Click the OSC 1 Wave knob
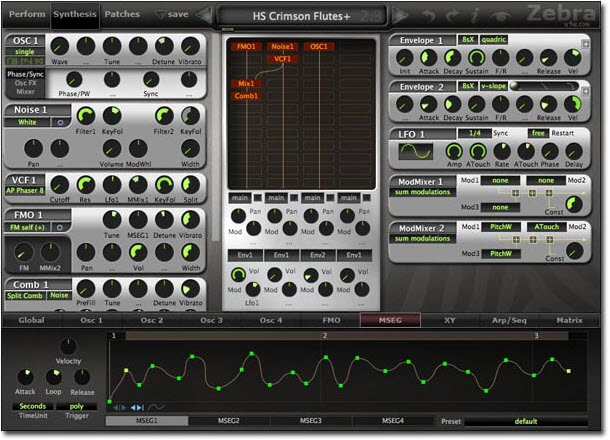 pos(60,45)
